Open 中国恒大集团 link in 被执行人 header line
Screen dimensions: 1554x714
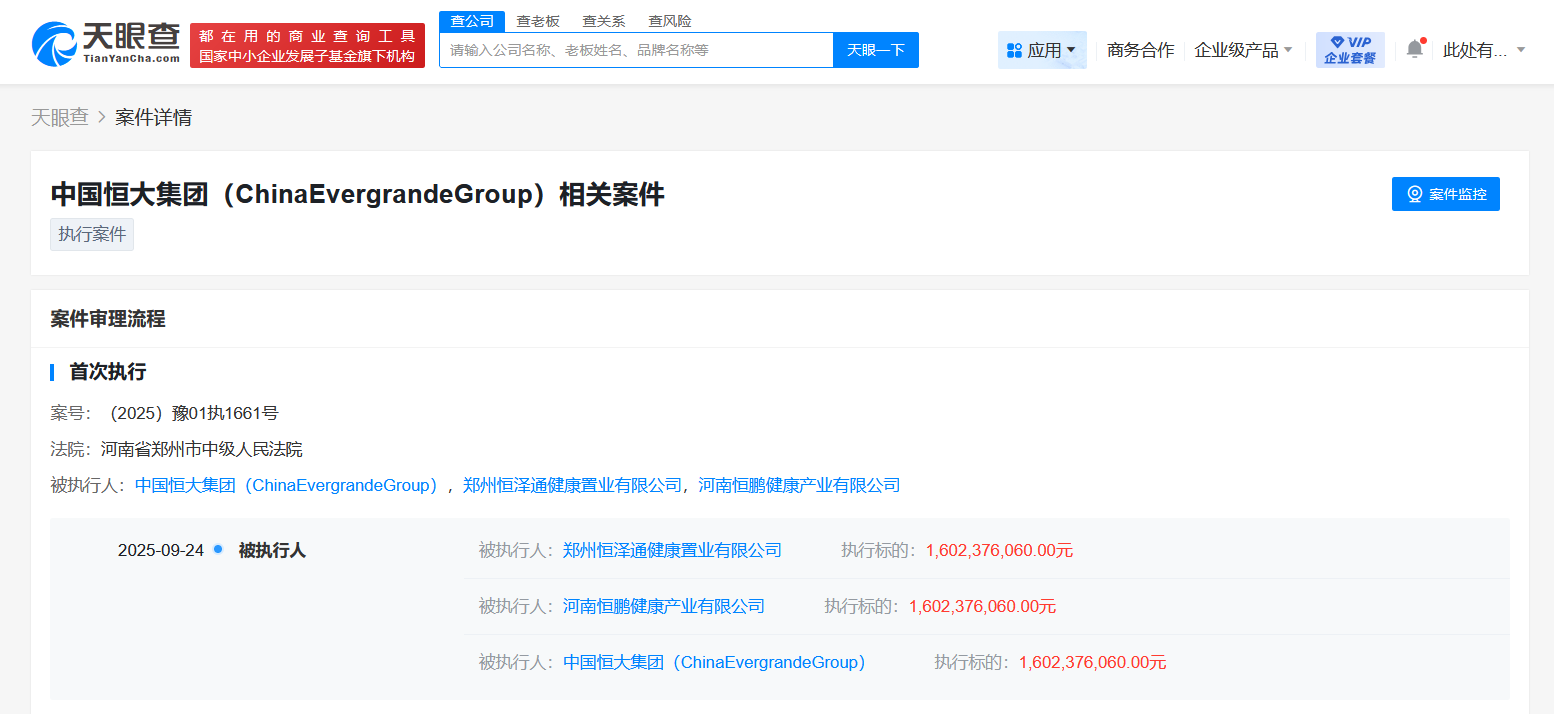287,486
